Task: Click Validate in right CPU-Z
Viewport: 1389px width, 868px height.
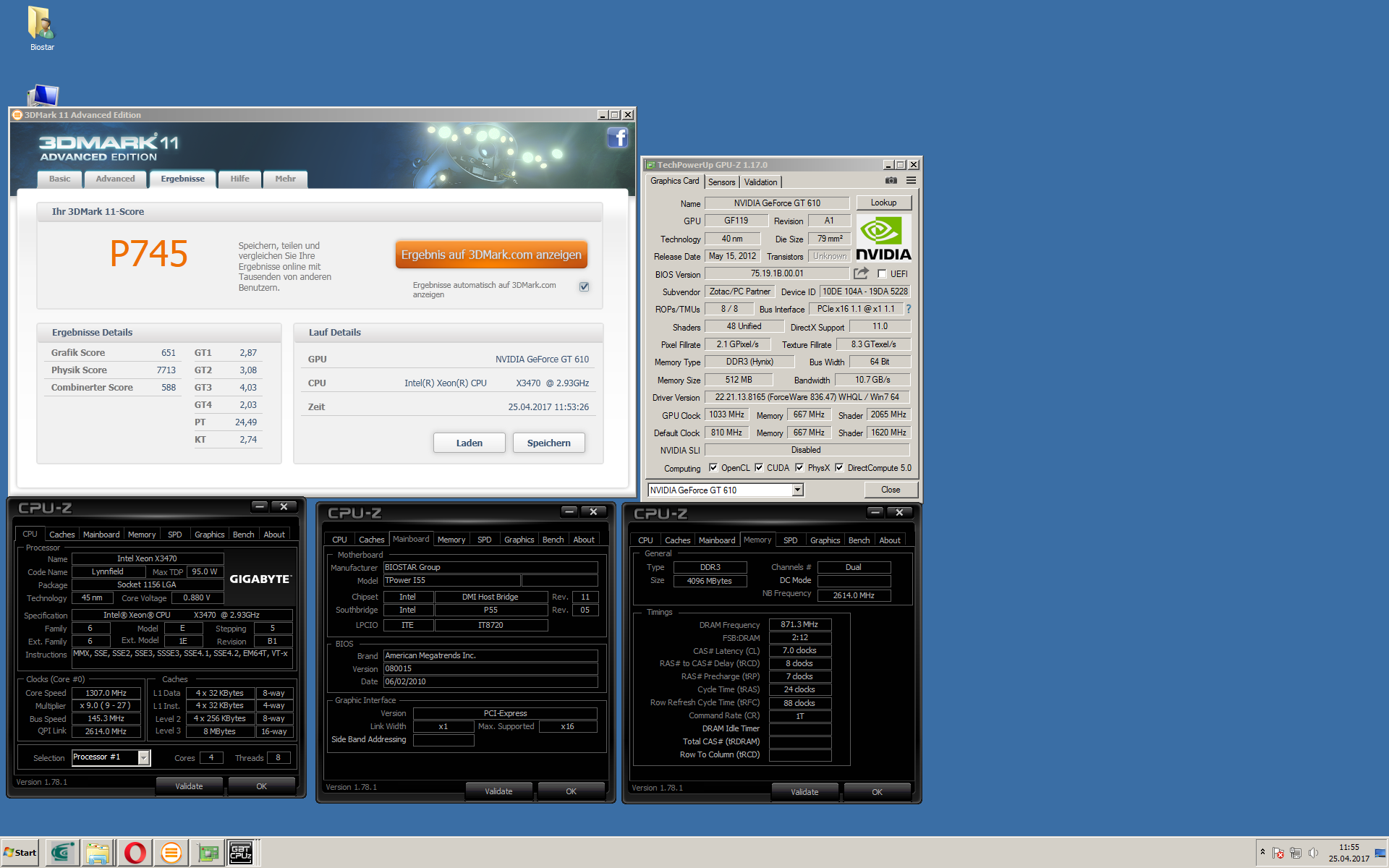Action: 804,792
